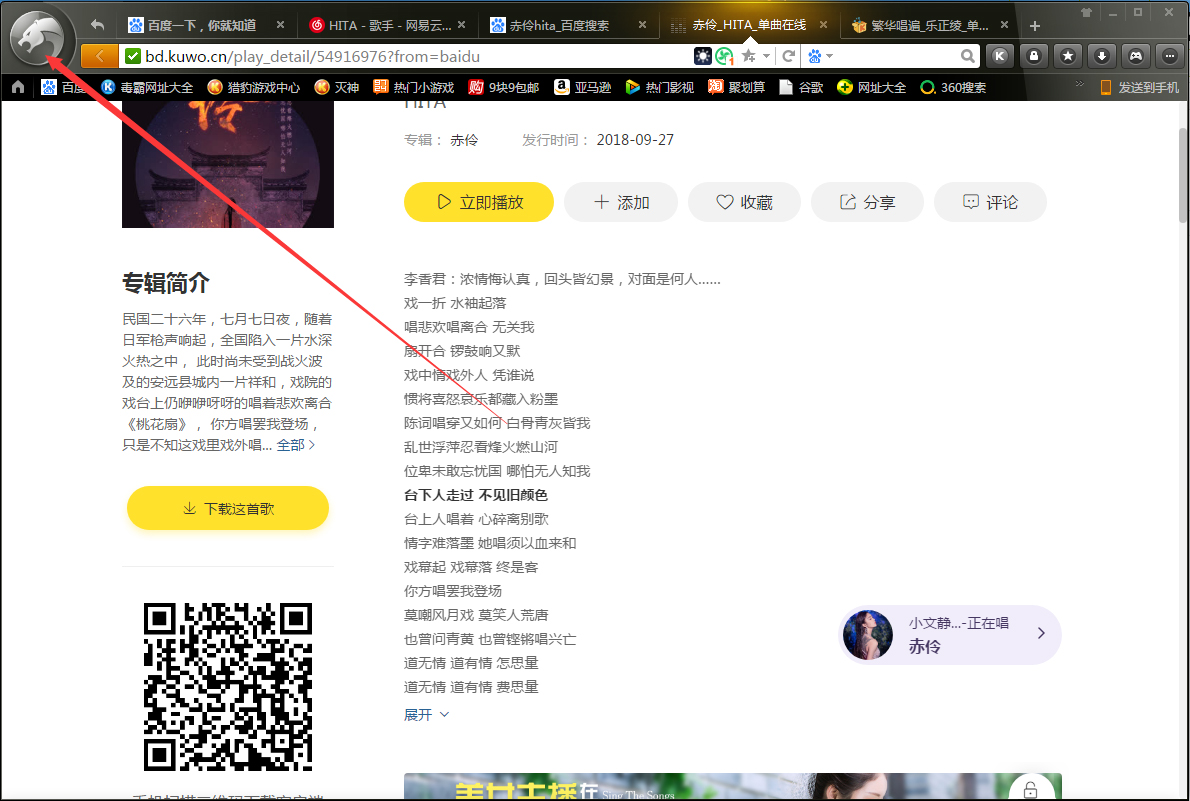Click the Cheetah browser logo
The image size is (1190, 801).
coord(37,38)
